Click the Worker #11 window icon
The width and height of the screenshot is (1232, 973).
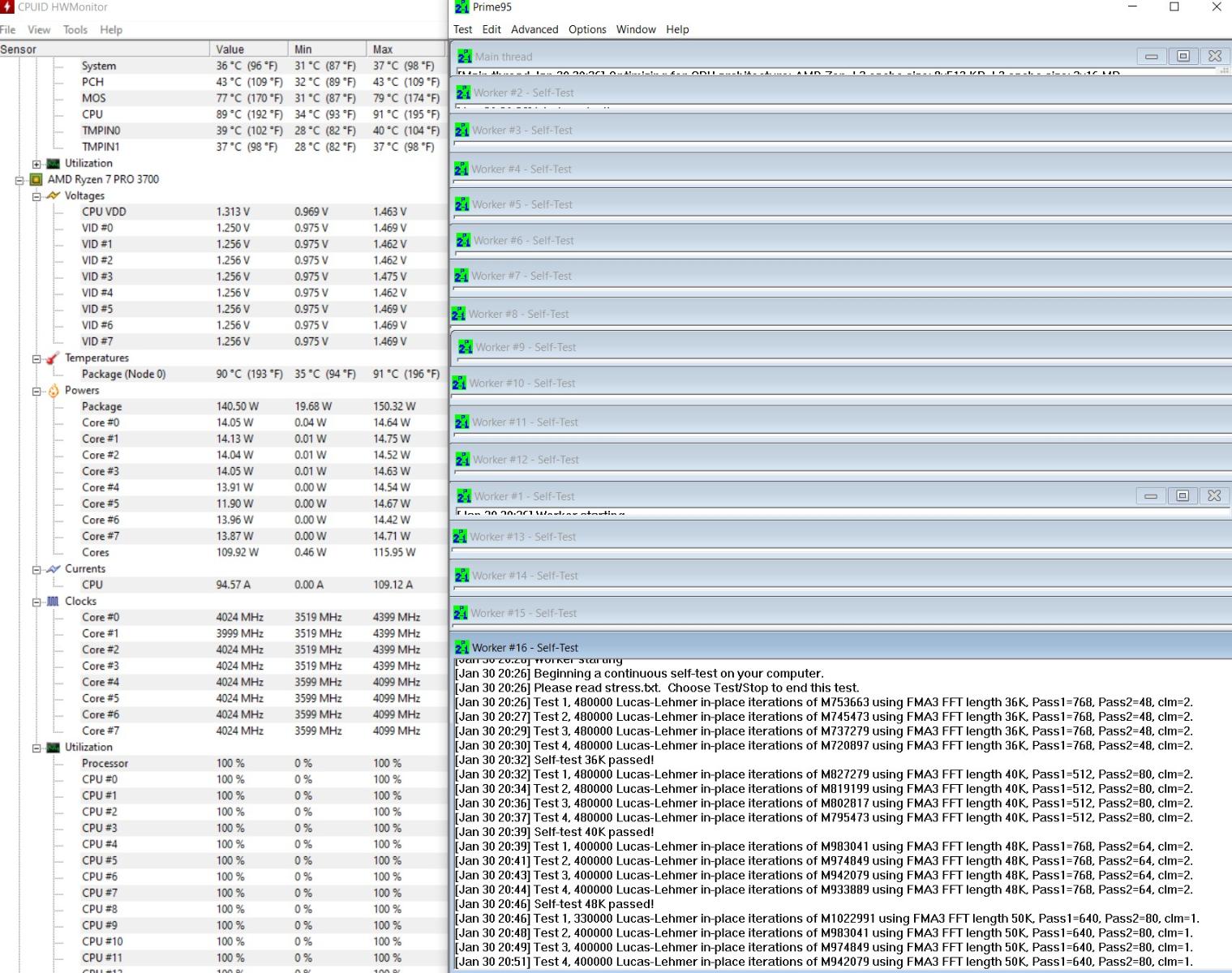coord(462,422)
